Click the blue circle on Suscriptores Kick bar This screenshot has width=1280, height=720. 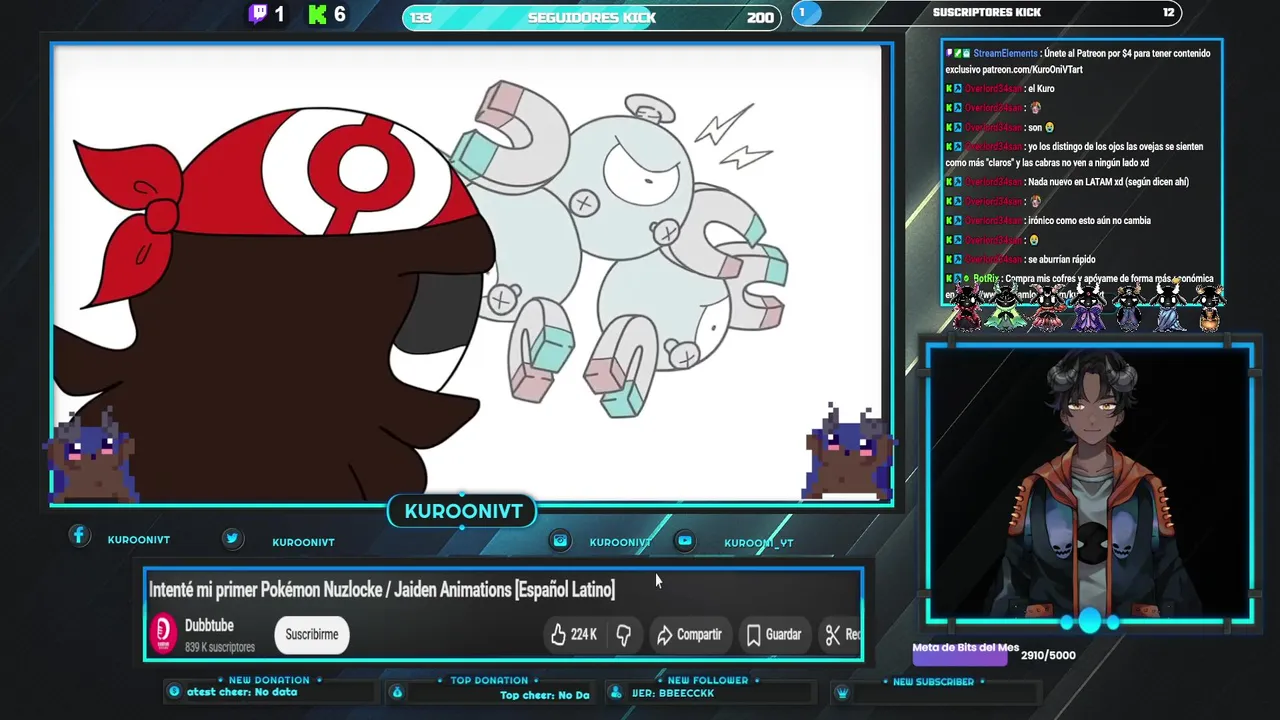[x=805, y=12]
